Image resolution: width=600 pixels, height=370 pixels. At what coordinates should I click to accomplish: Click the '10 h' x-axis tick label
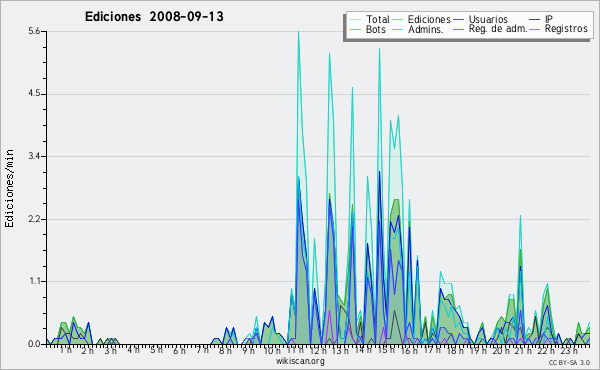point(272,350)
